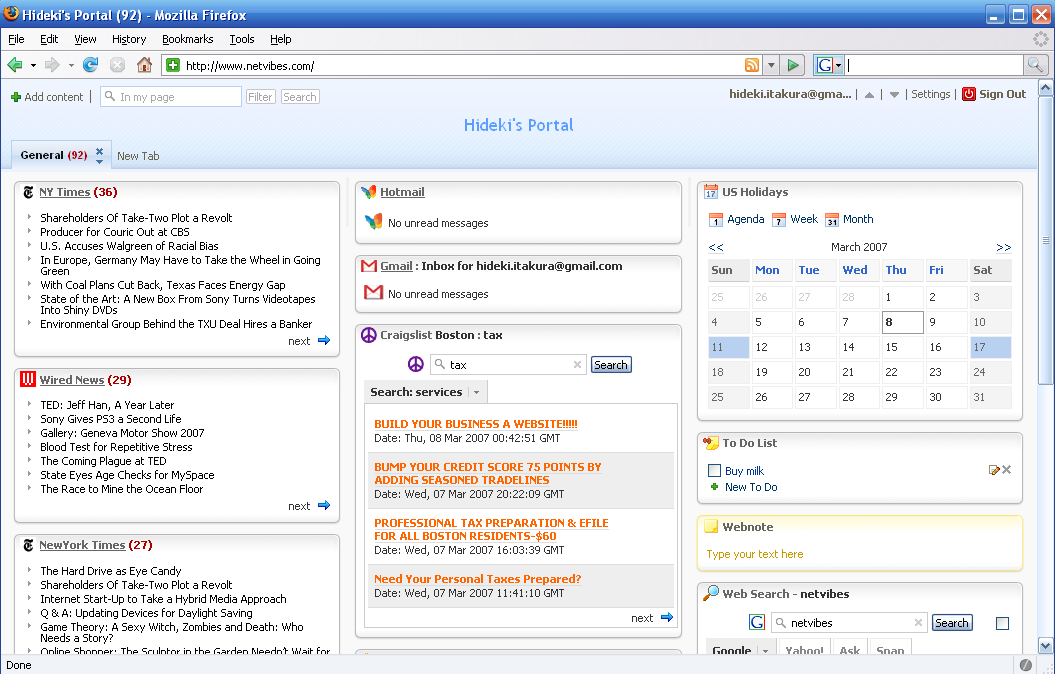1055x674 pixels.
Task: Click the browser vertical scrollbar down arrow
Action: [1046, 645]
